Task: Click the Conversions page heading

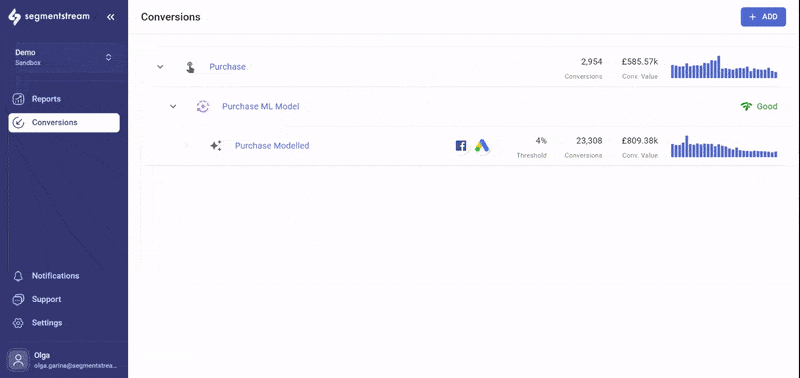Action: (x=171, y=17)
